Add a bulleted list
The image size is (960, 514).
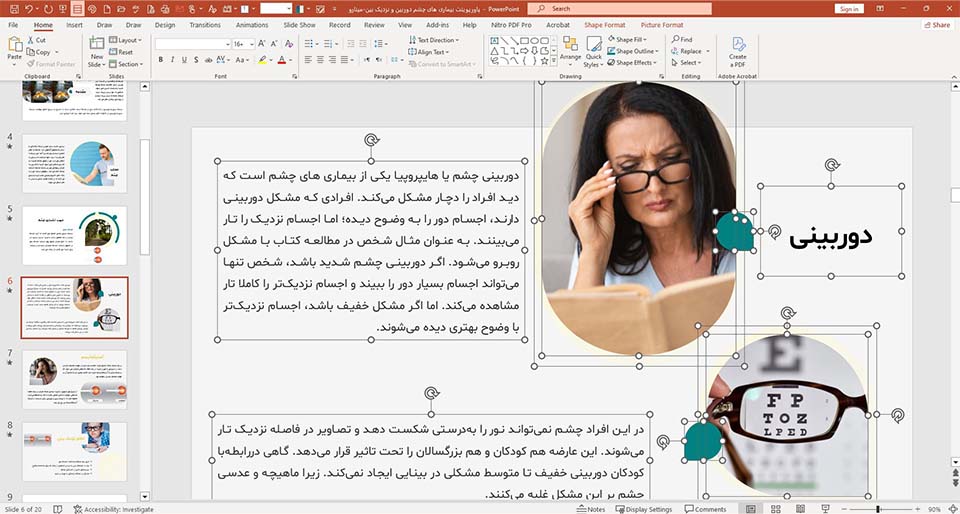pos(310,44)
